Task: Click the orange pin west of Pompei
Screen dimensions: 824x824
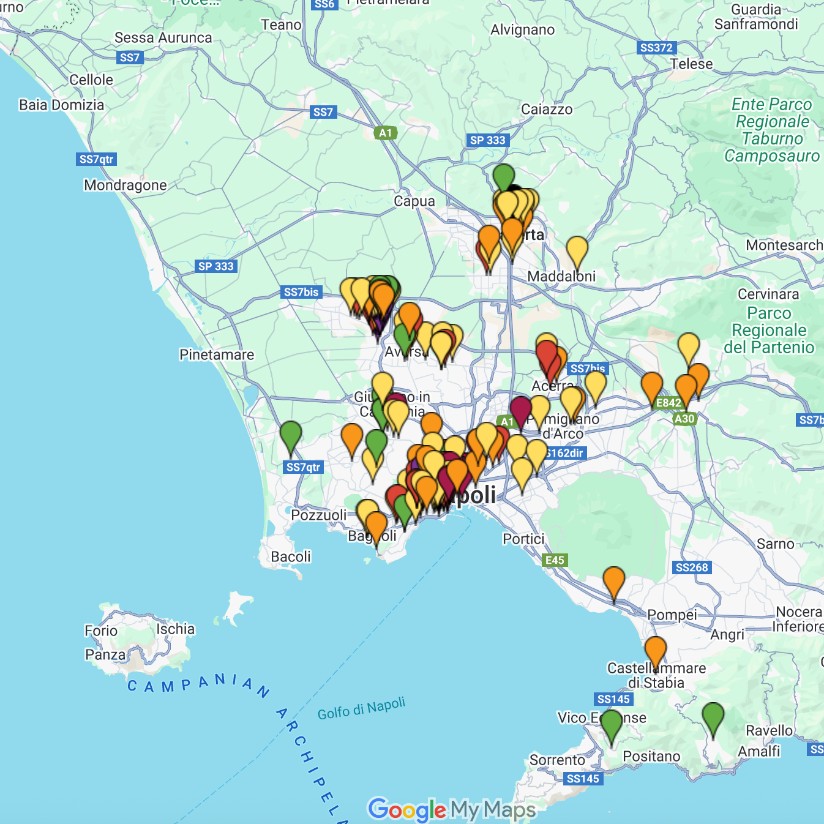Action: click(x=614, y=581)
